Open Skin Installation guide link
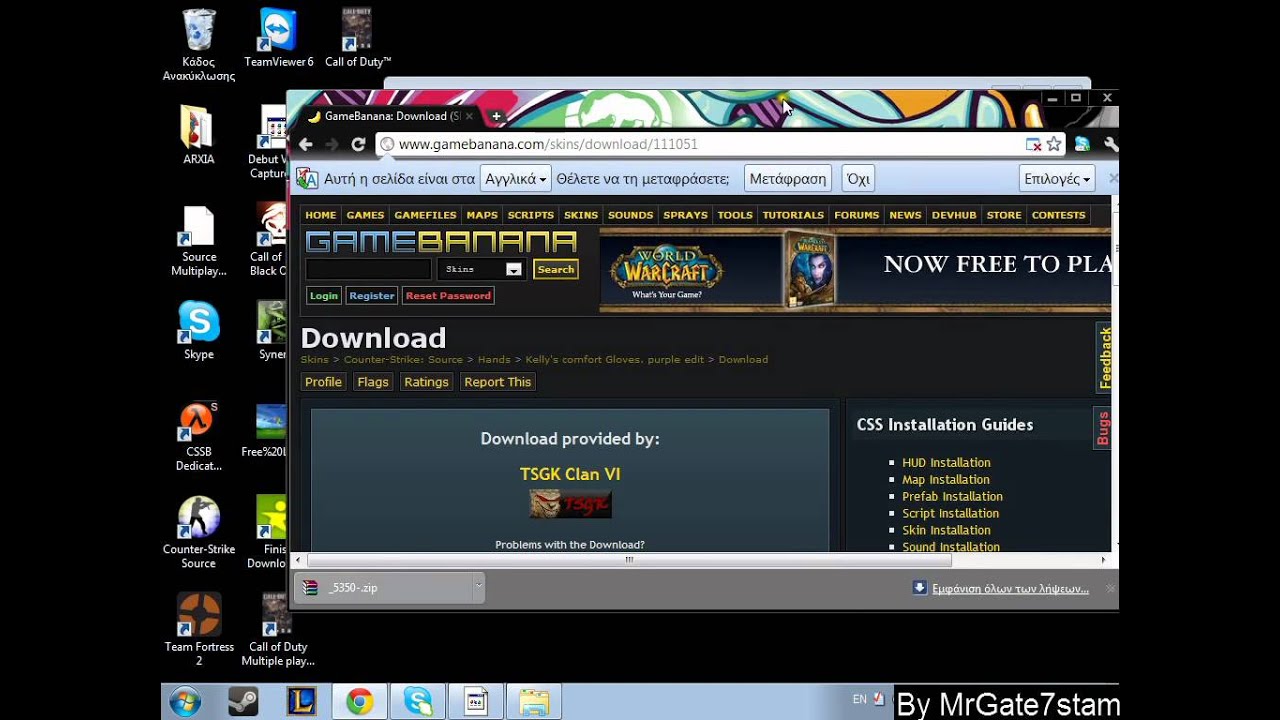The width and height of the screenshot is (1280, 720). 946,530
